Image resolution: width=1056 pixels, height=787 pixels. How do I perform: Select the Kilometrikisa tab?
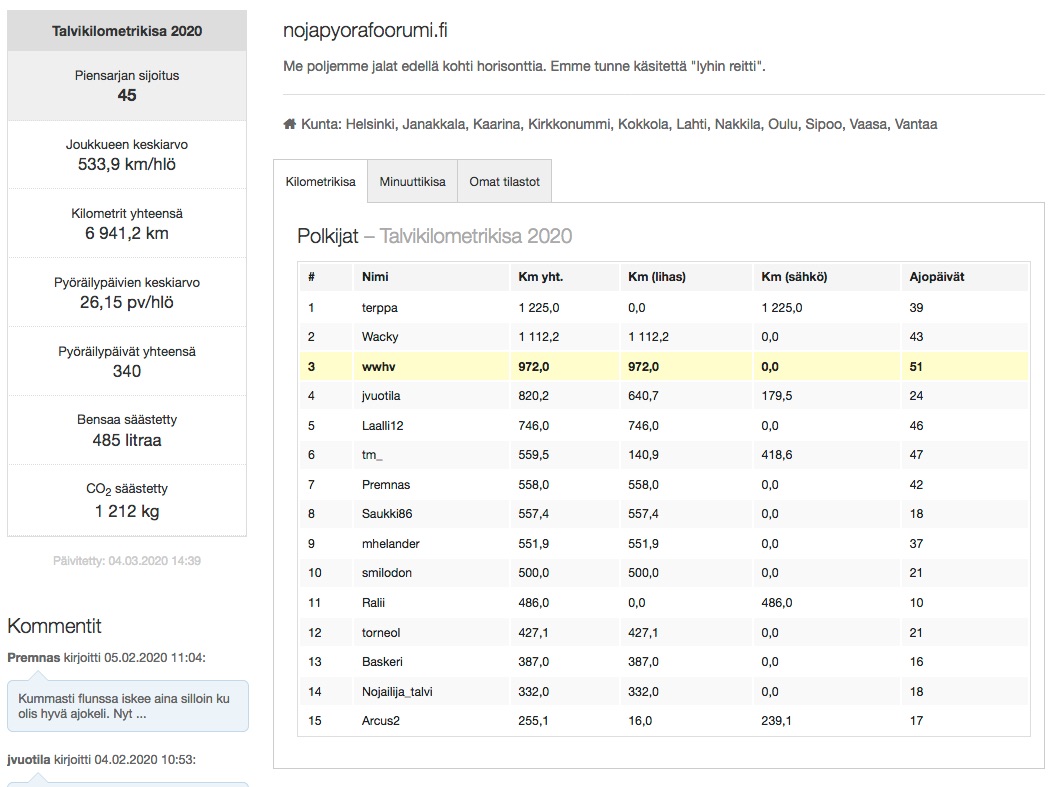click(x=320, y=182)
